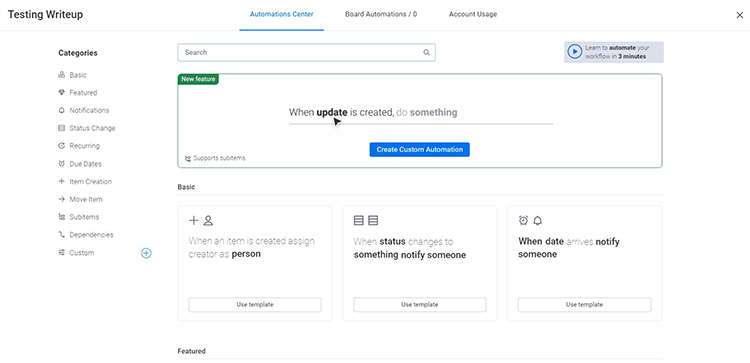Screen dimensions: 750x363
Task: Click the Move Item arrow icon
Action: 61,199
